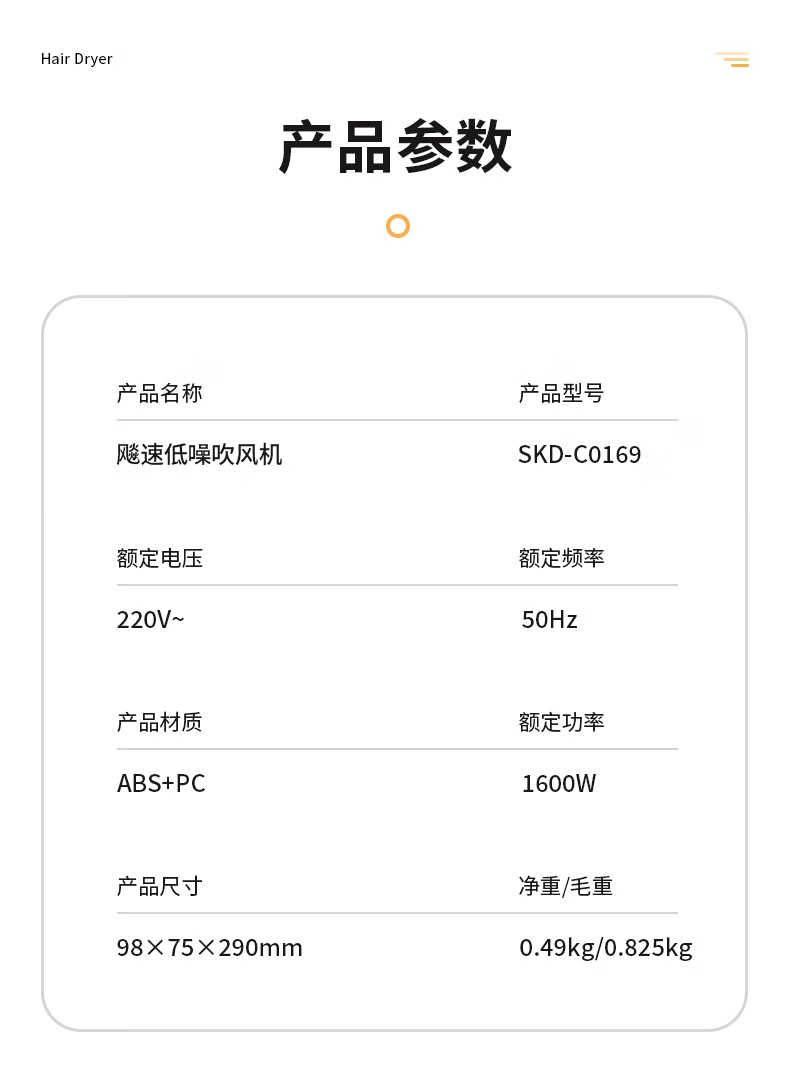The width and height of the screenshot is (790, 1089).
Task: Select the 1600W power value
Action: pyautogui.click(x=559, y=783)
